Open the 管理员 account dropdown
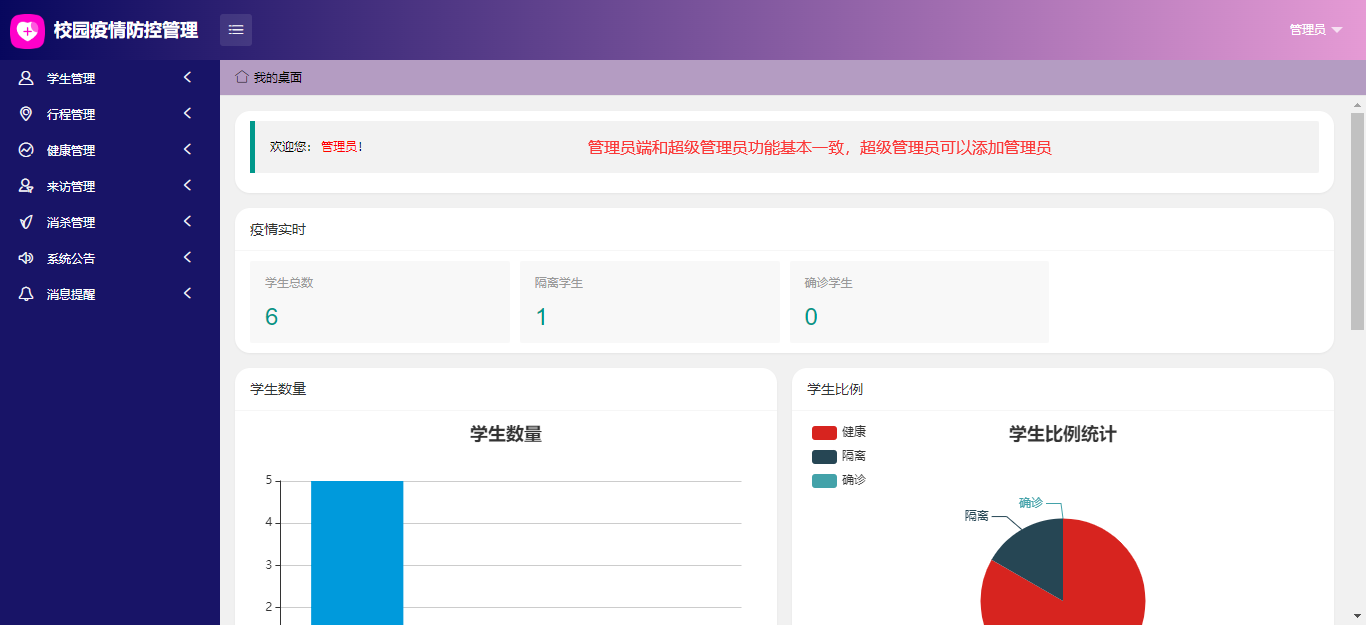The image size is (1366, 625). pyautogui.click(x=1316, y=30)
